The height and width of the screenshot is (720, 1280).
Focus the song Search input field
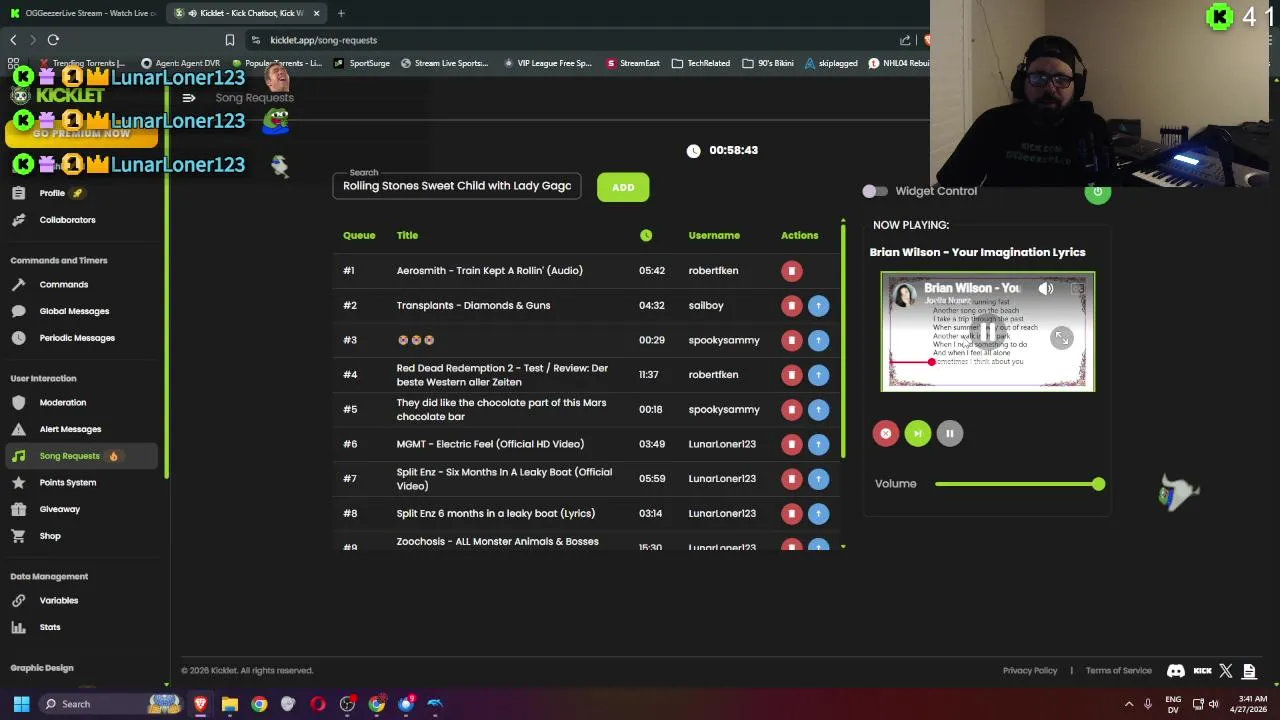tap(457, 186)
